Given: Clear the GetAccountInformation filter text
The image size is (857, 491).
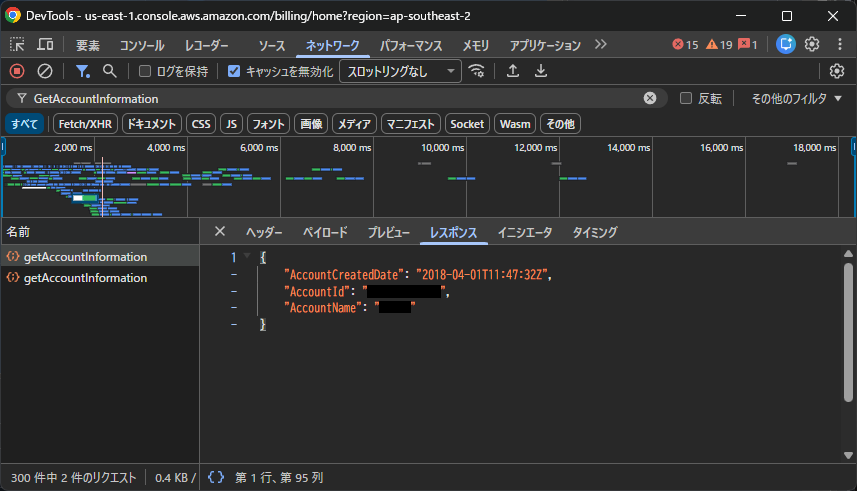Looking at the screenshot, I should point(649,98).
